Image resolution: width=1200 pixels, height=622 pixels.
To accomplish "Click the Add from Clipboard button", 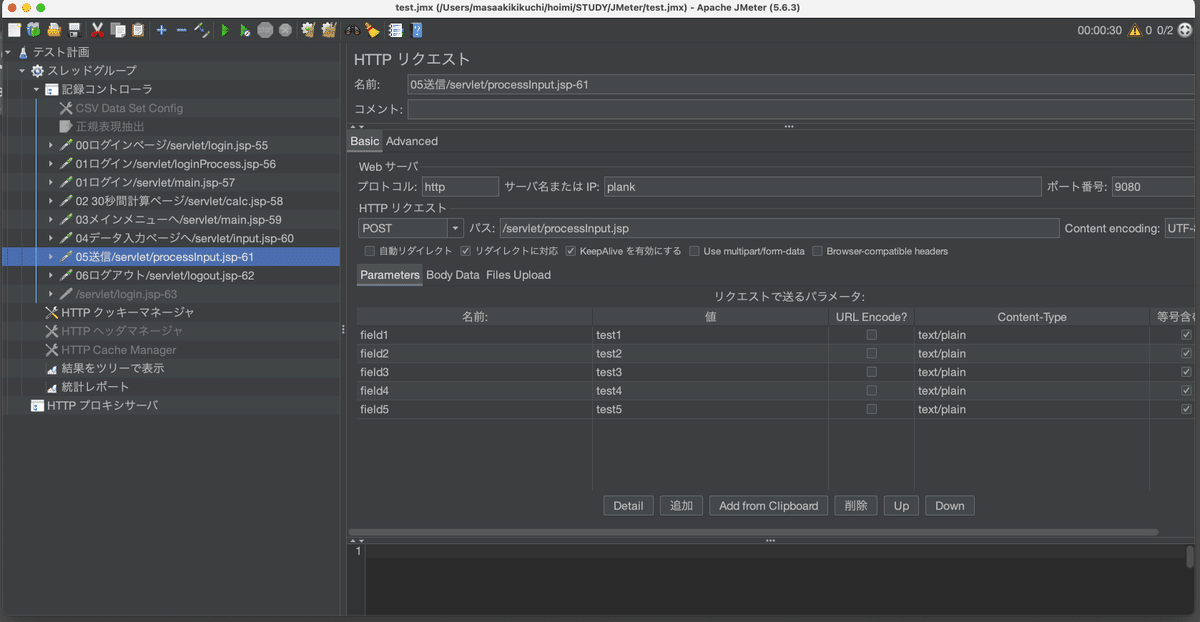I will [x=768, y=505].
